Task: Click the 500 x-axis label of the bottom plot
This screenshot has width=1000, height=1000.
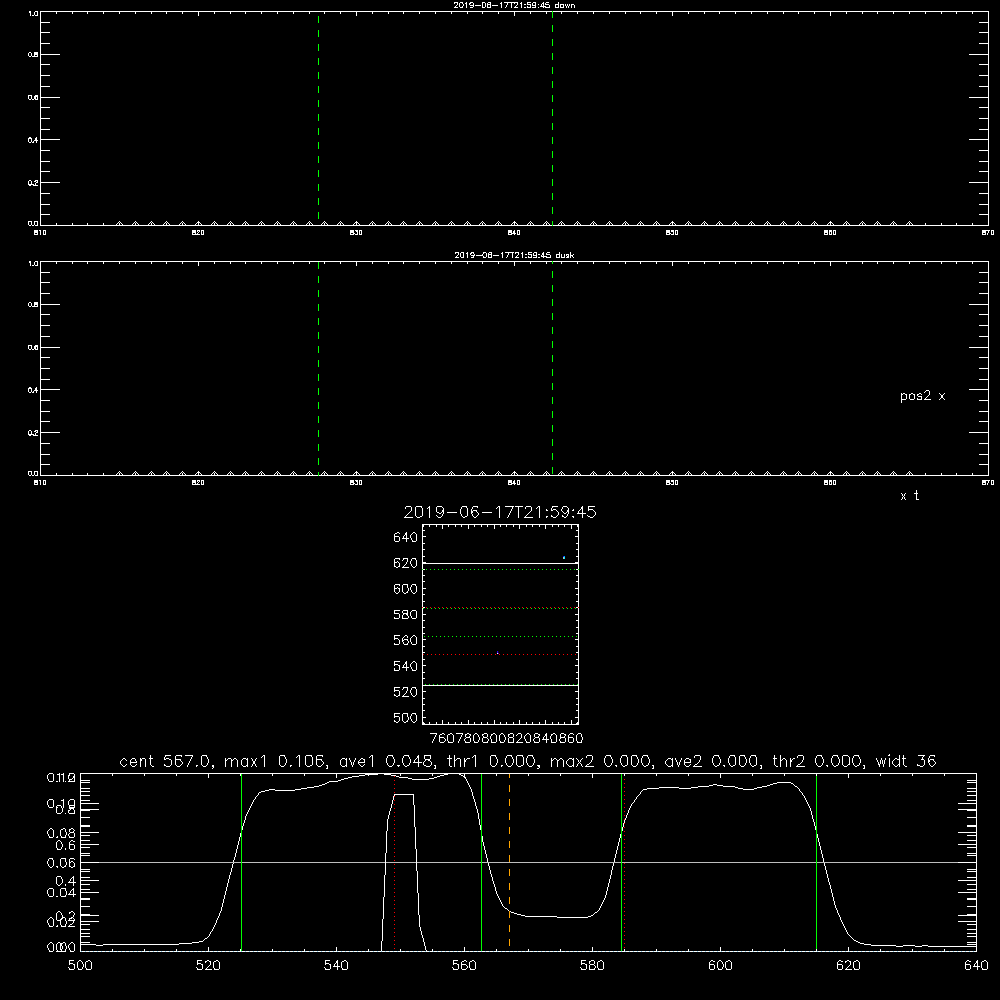Action: click(x=80, y=966)
